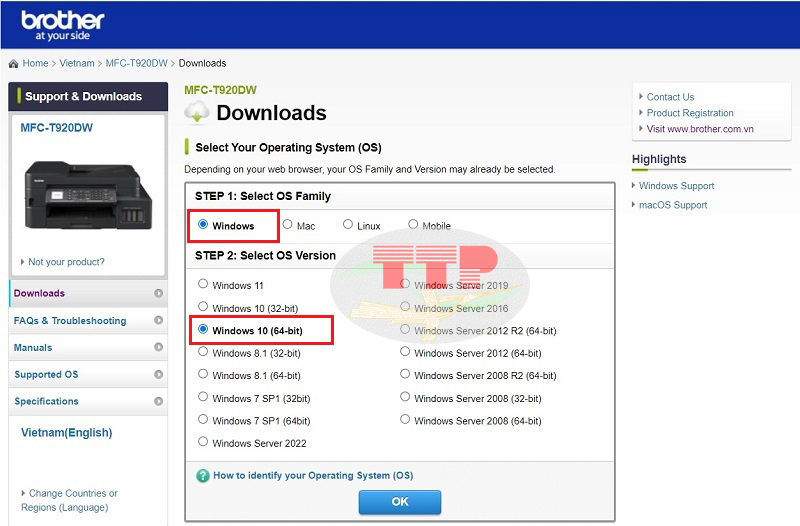Open Windows Support highlight link

677,186
